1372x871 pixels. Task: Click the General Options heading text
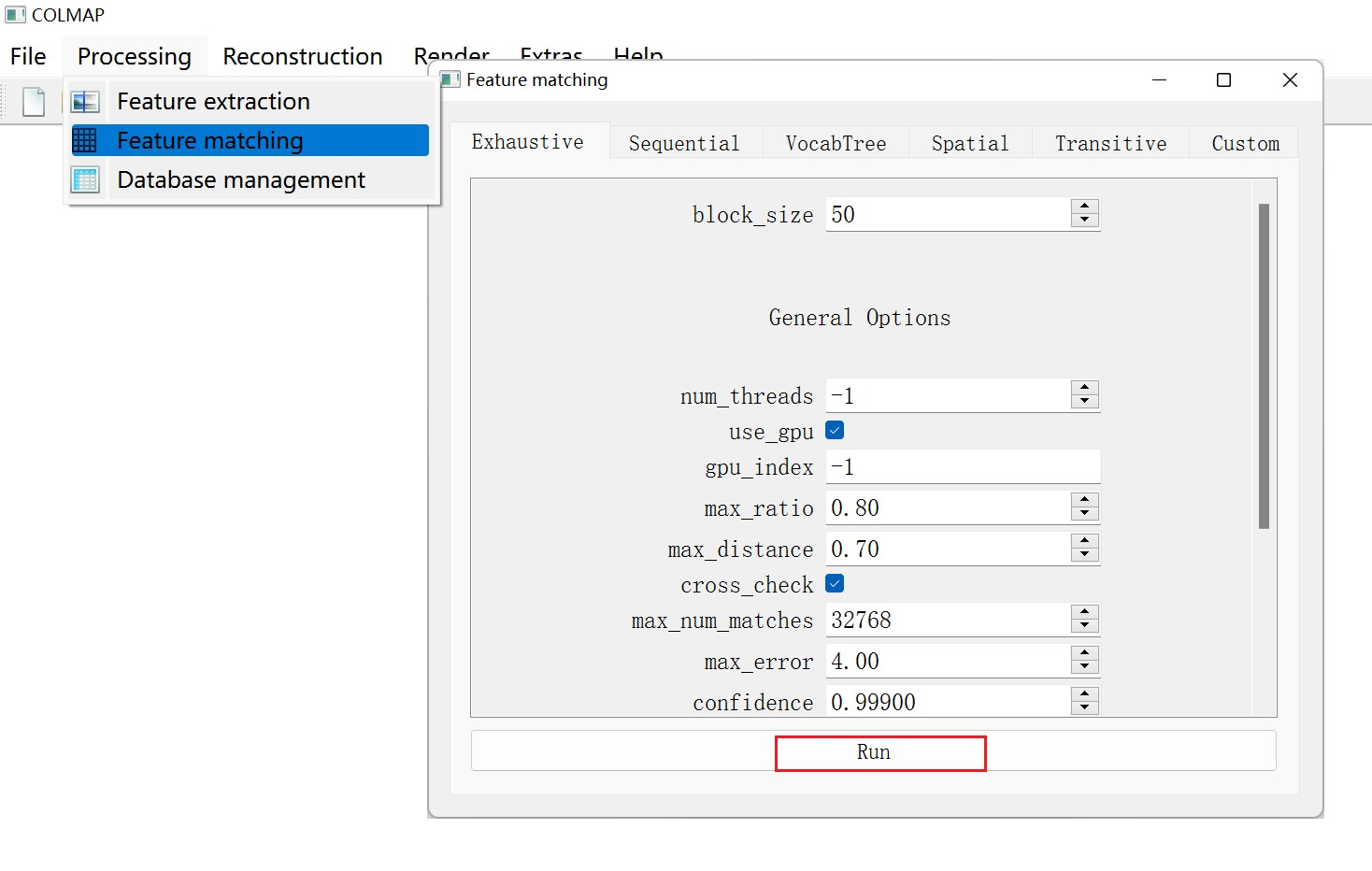(x=860, y=318)
